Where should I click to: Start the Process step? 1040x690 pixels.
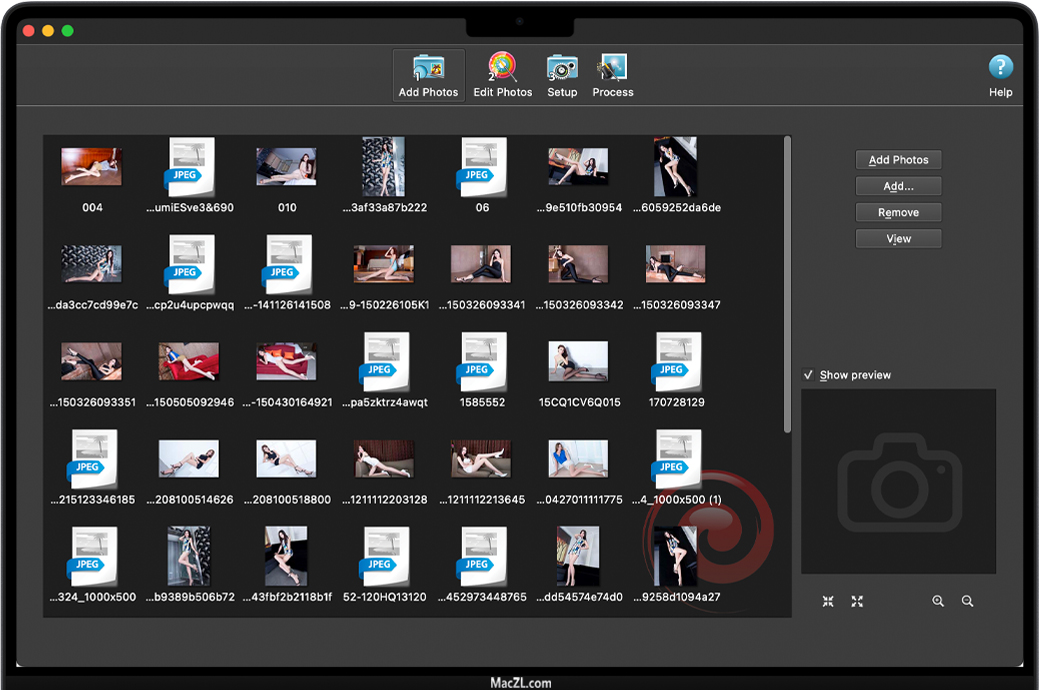(612, 75)
